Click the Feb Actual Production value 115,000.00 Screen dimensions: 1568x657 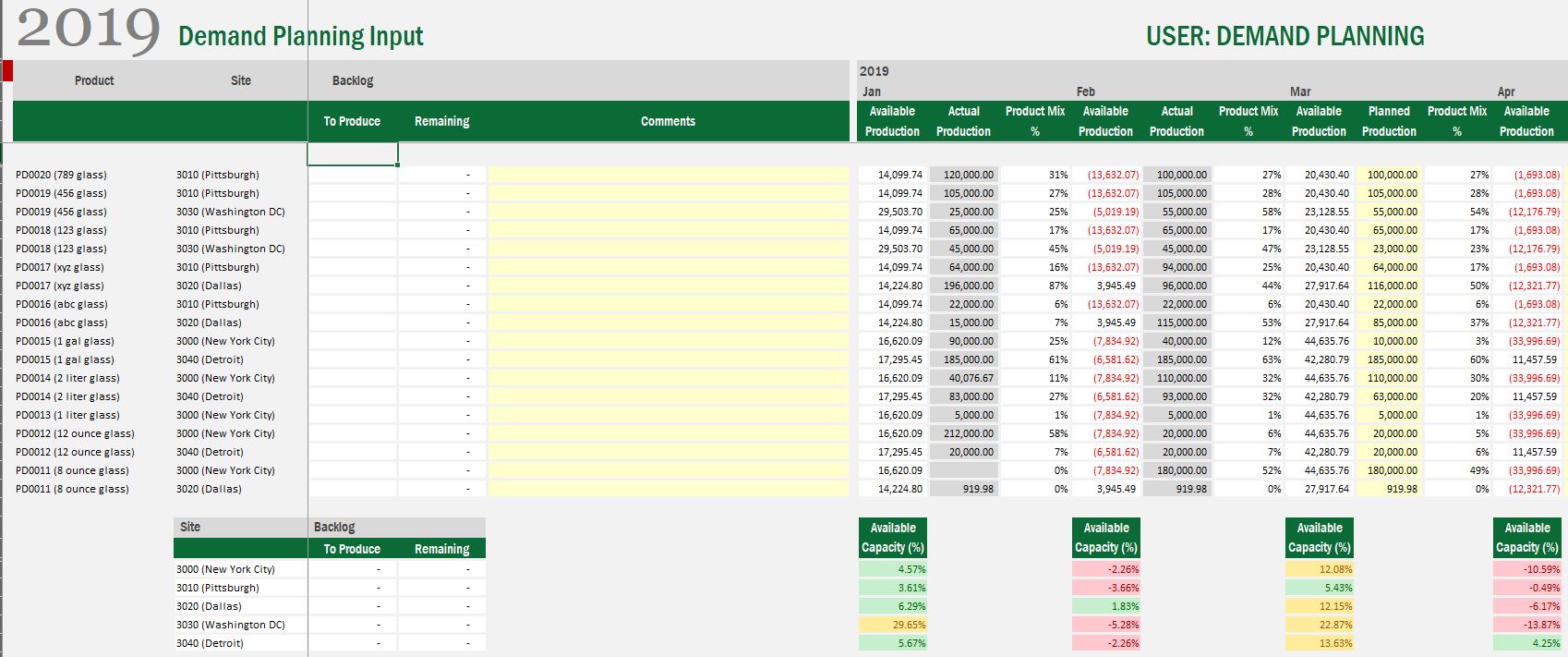pyautogui.click(x=1176, y=322)
